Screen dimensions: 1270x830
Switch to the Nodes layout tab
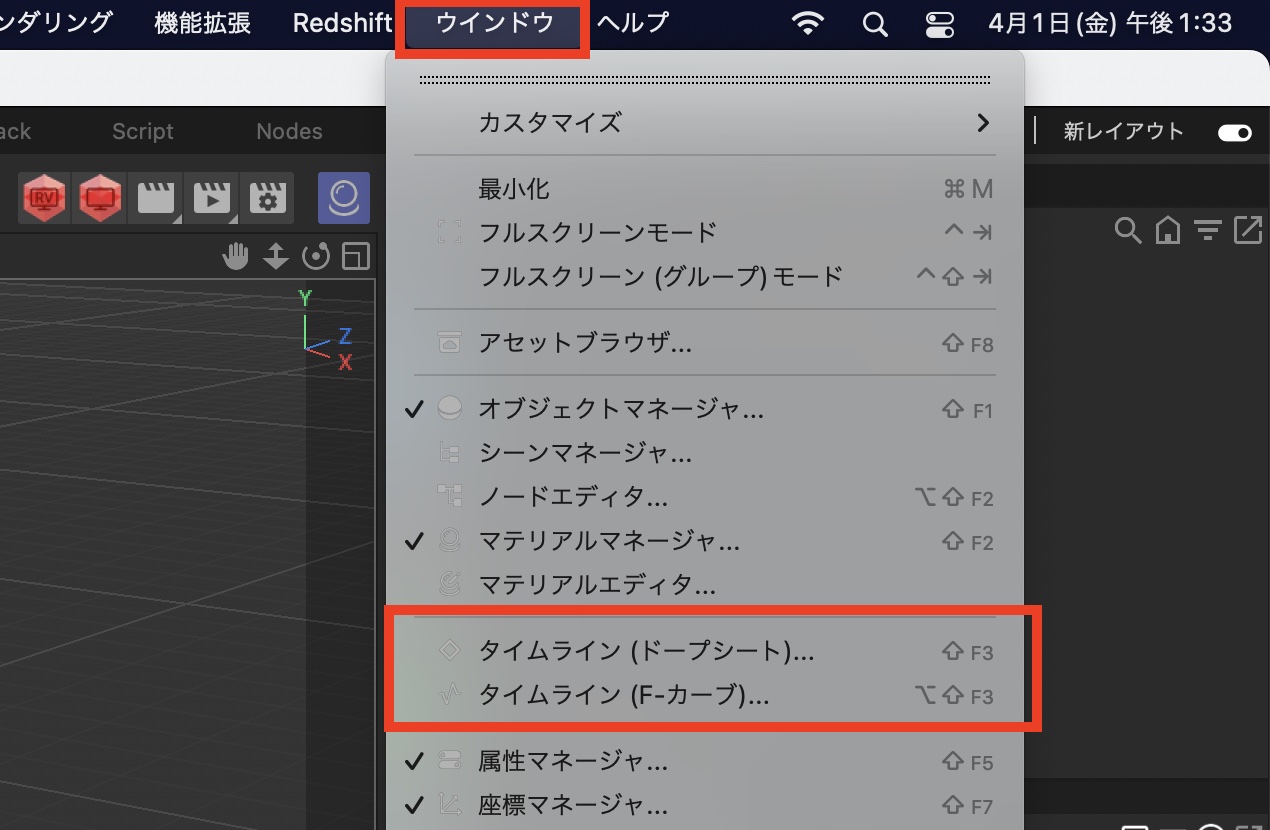pyautogui.click(x=289, y=132)
